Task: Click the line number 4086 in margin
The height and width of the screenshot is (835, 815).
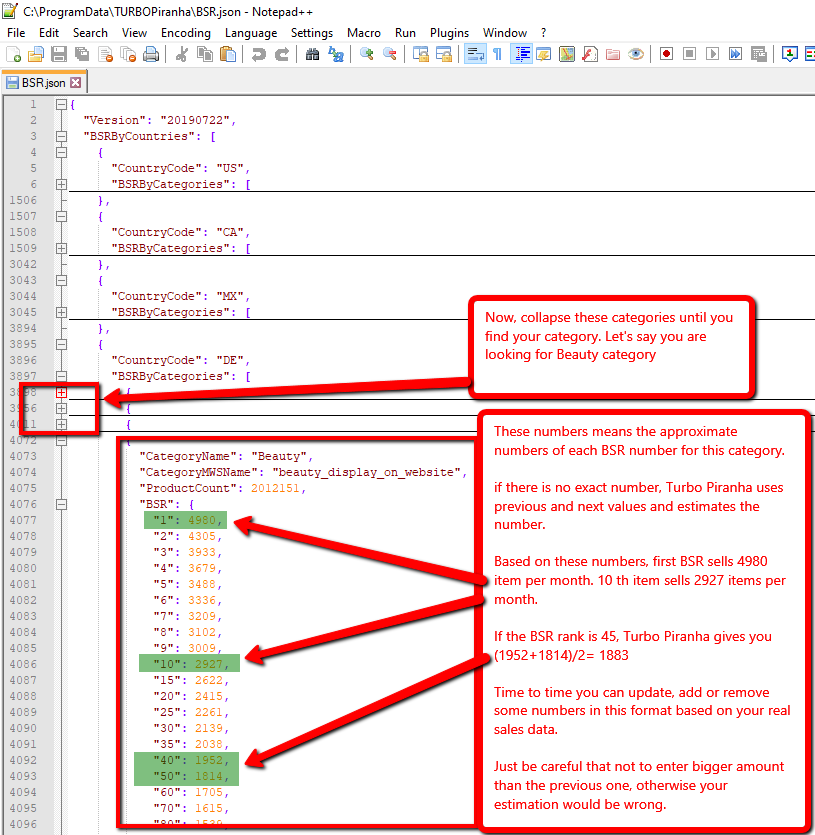Action: click(x=23, y=664)
